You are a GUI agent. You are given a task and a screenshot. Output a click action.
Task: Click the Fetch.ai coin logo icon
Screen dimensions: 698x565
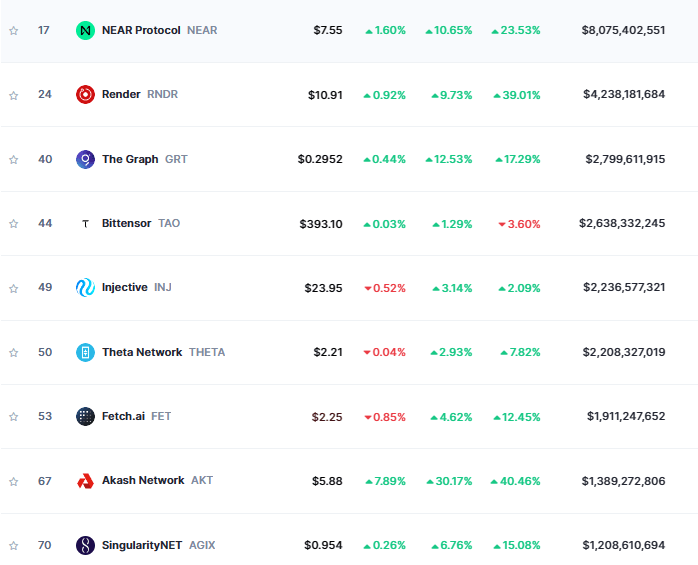(85, 417)
